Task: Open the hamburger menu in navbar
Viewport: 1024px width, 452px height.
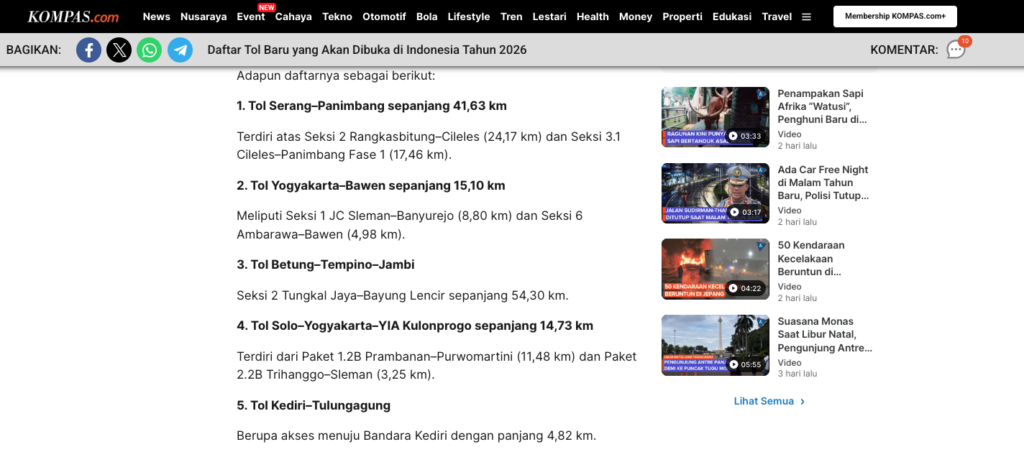Action: (807, 17)
